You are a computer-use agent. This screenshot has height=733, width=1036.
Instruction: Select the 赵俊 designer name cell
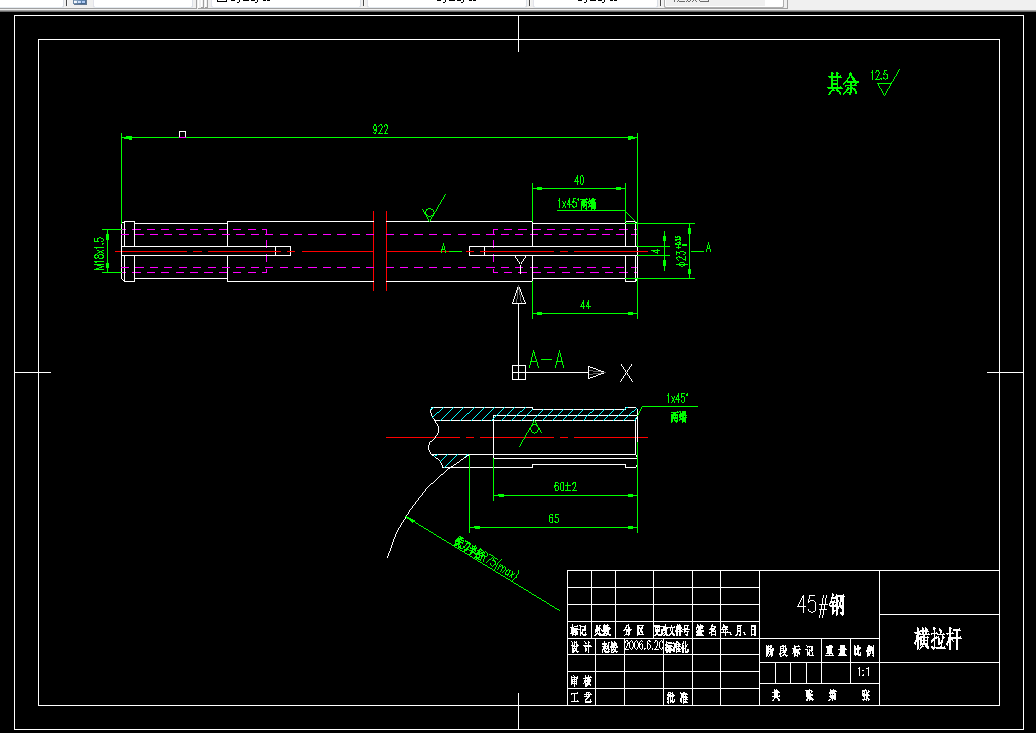pos(610,648)
